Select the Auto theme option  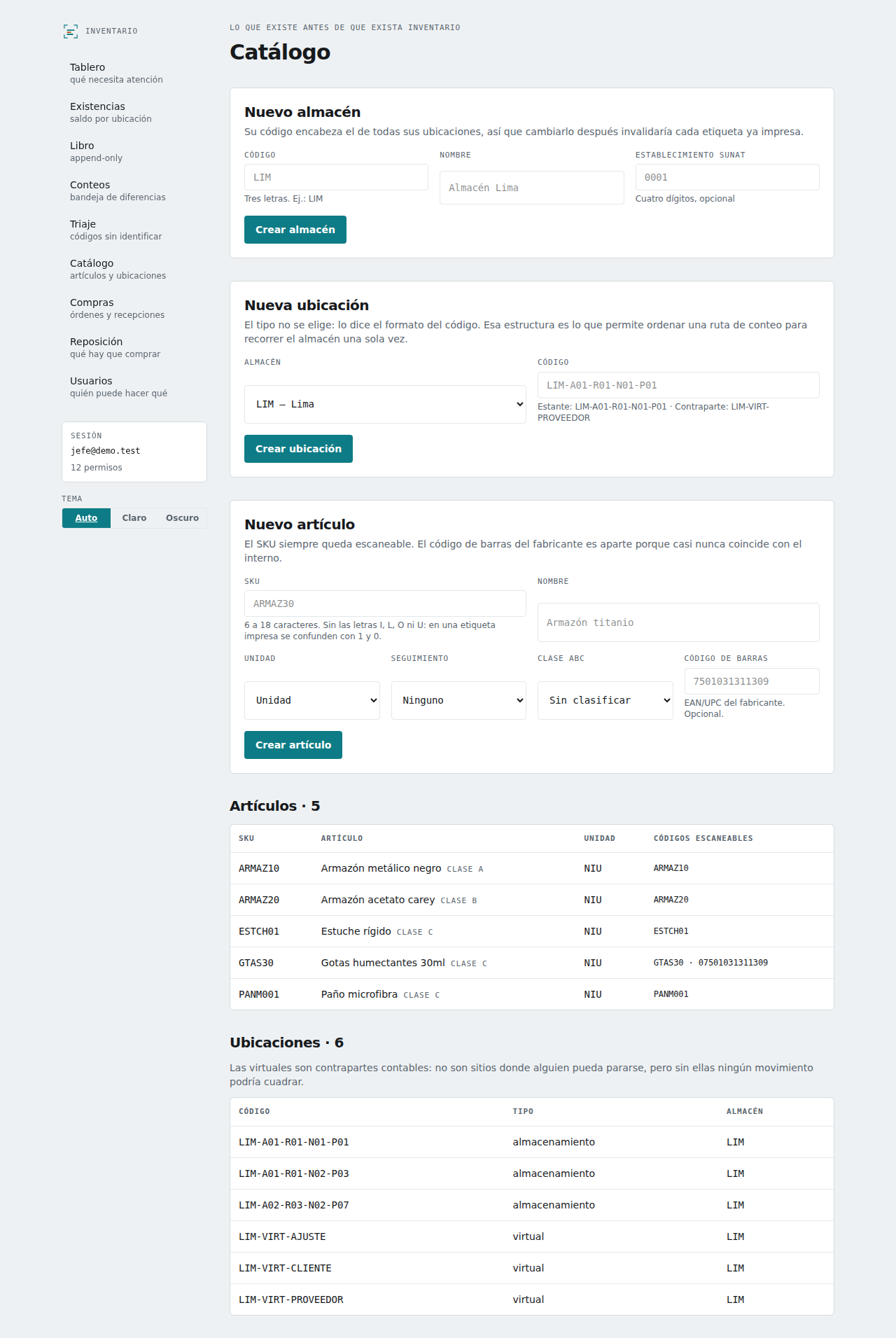[86, 518]
